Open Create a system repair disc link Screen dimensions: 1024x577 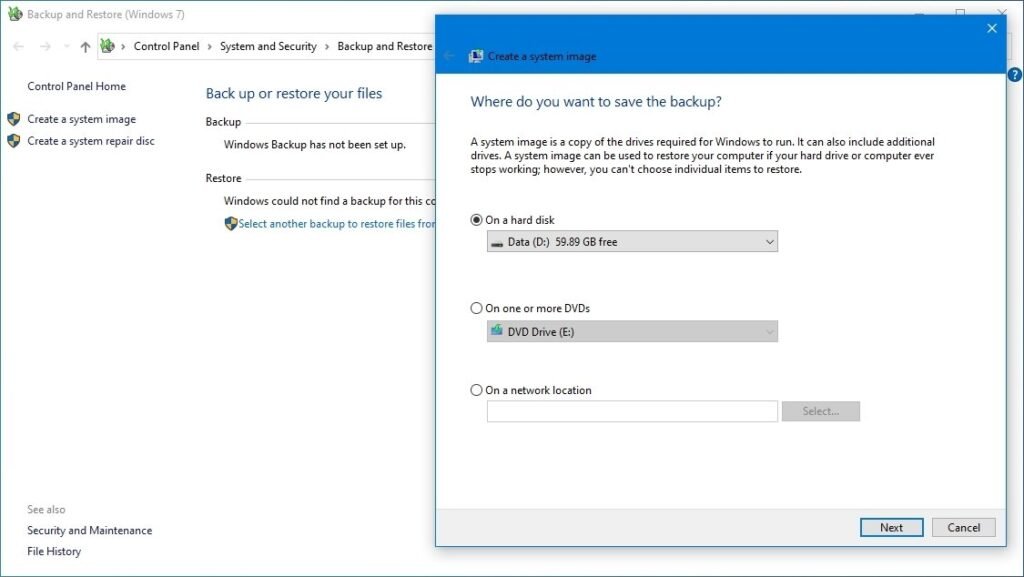tap(91, 140)
